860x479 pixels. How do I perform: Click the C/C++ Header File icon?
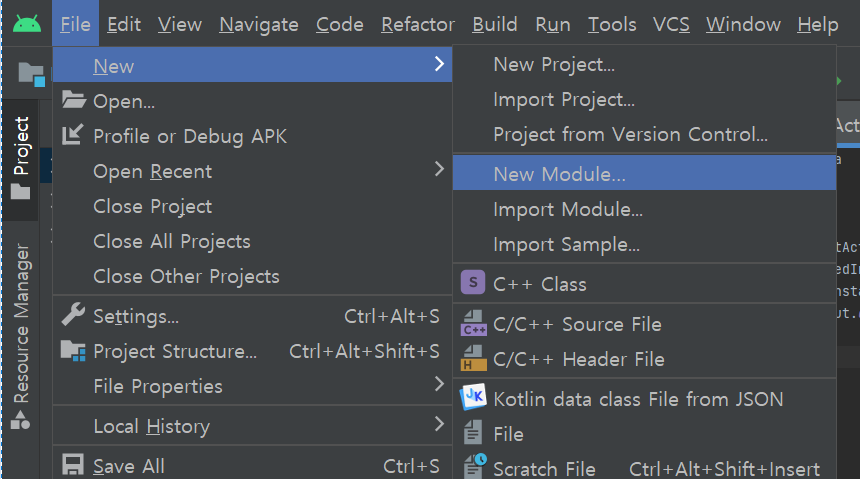point(473,359)
